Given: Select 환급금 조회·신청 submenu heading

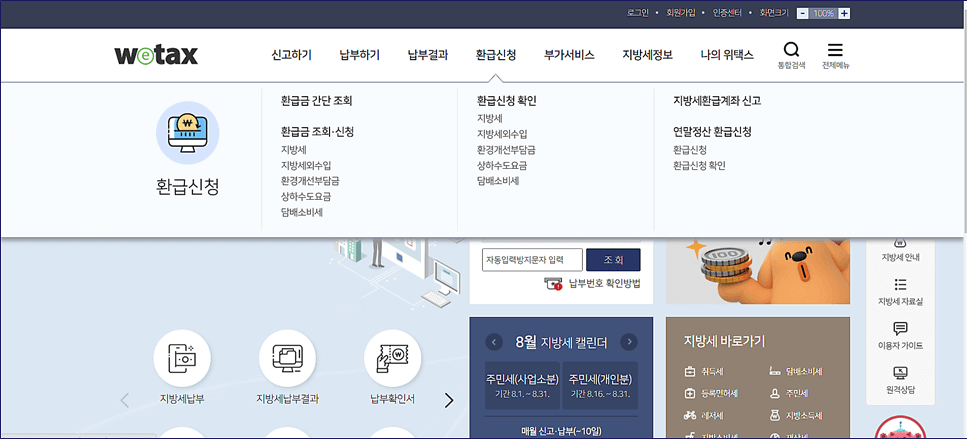Looking at the screenshot, I should click(317, 131).
